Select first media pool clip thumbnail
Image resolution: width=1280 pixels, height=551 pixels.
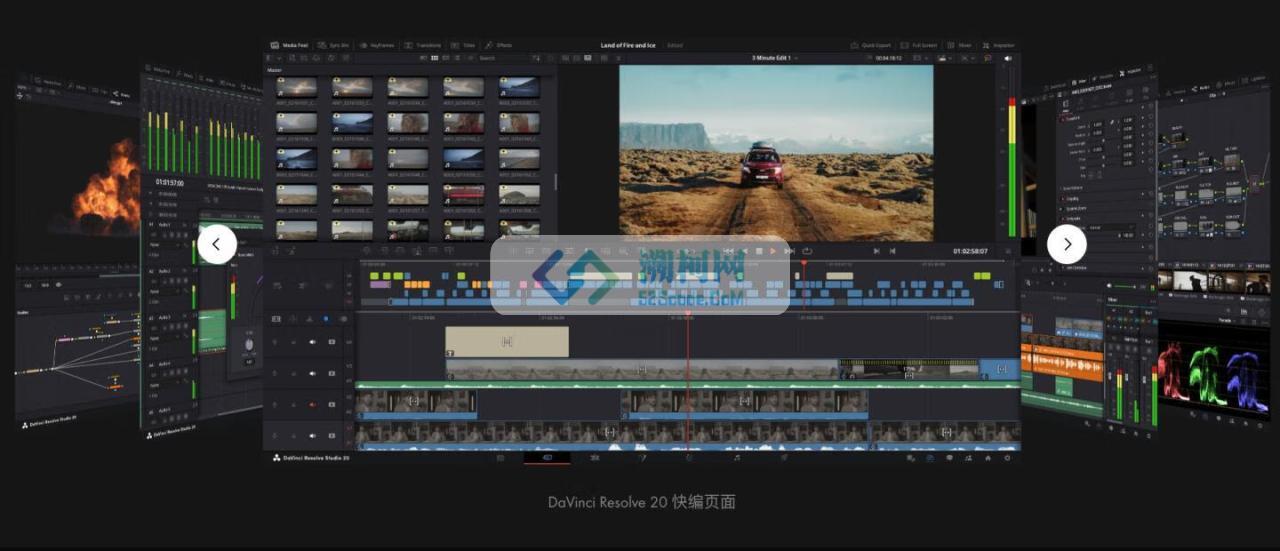coord(296,88)
